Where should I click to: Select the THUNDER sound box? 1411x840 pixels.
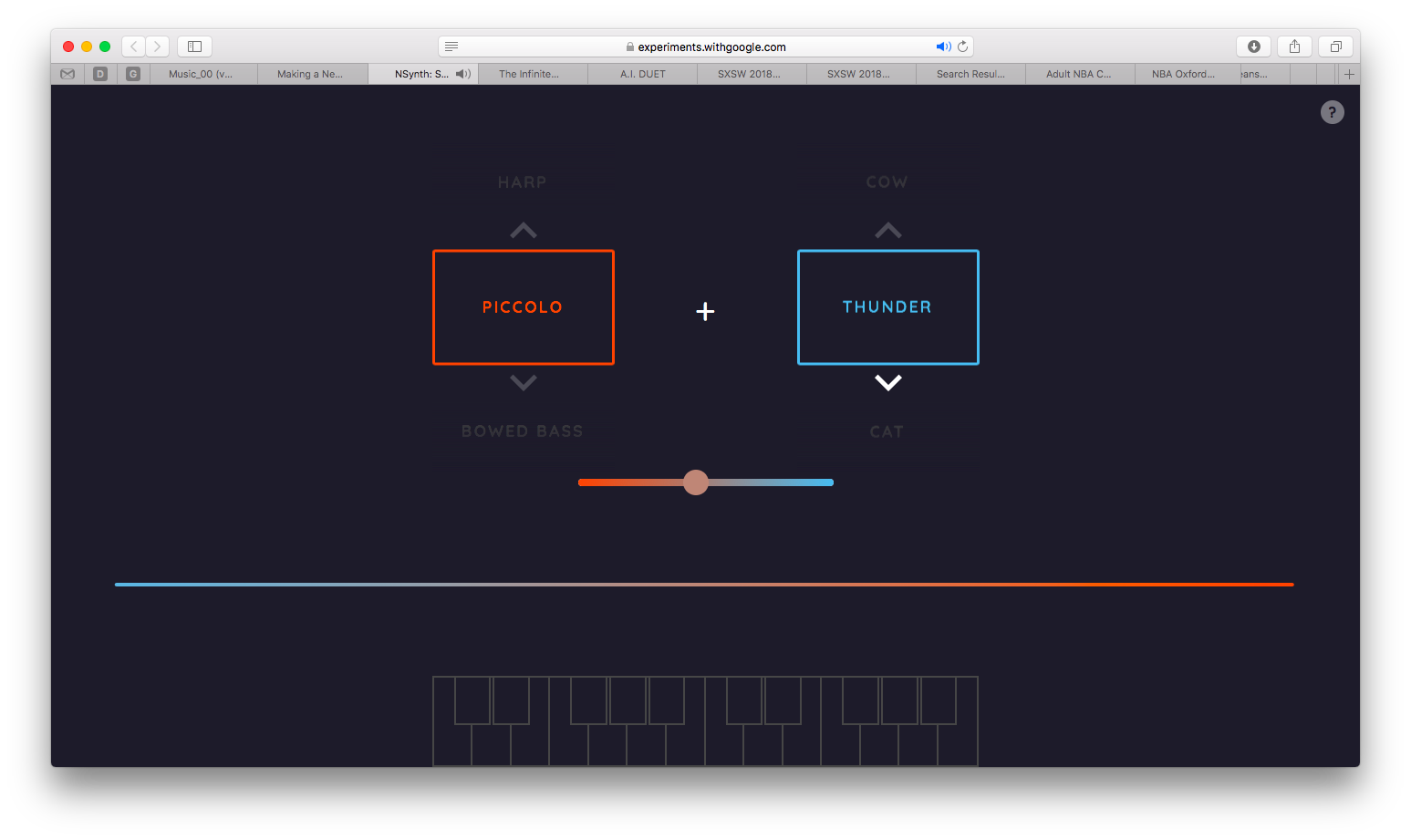887,306
